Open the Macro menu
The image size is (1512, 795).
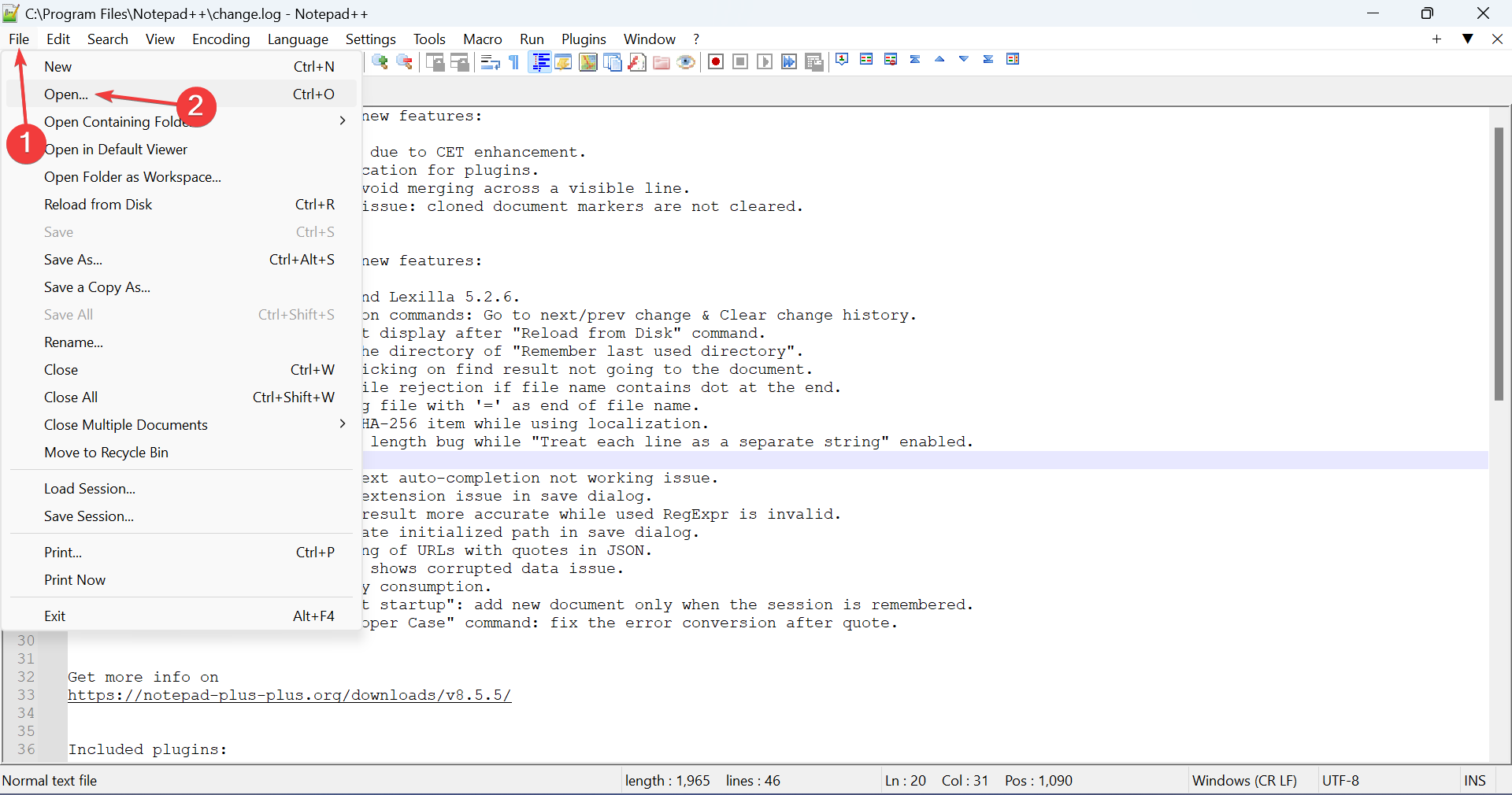click(483, 39)
